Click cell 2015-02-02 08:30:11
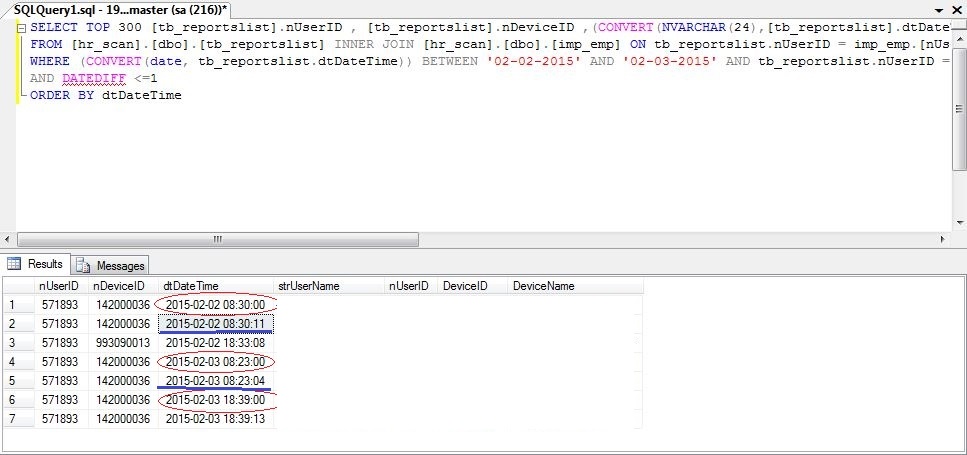Viewport: 967px width, 455px height. click(x=216, y=324)
